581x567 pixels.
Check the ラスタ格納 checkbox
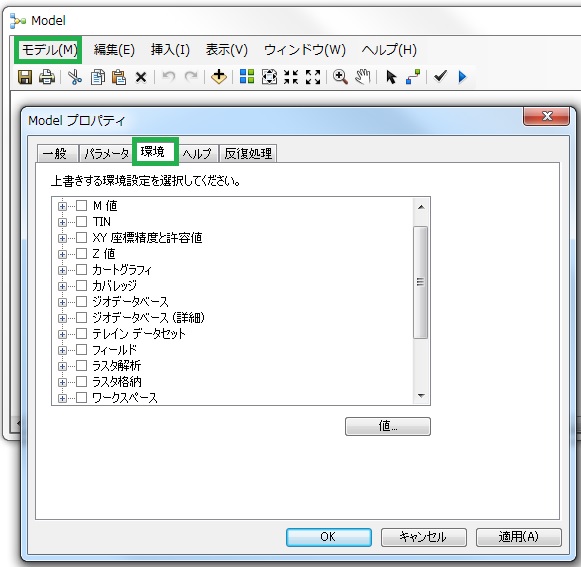point(82,382)
